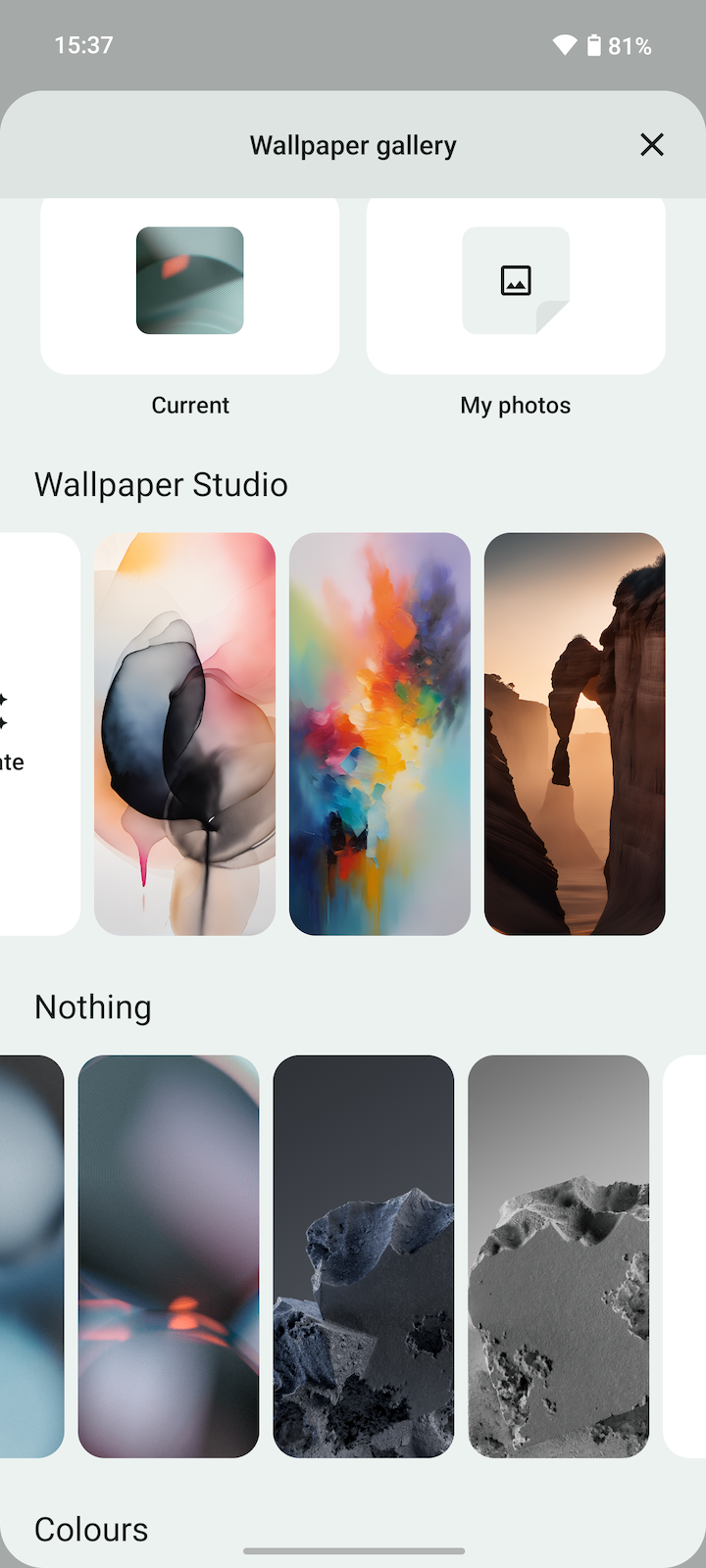Choose the colorful paint splash wallpaper
Viewport: 706px width, 1568px height.
(379, 734)
